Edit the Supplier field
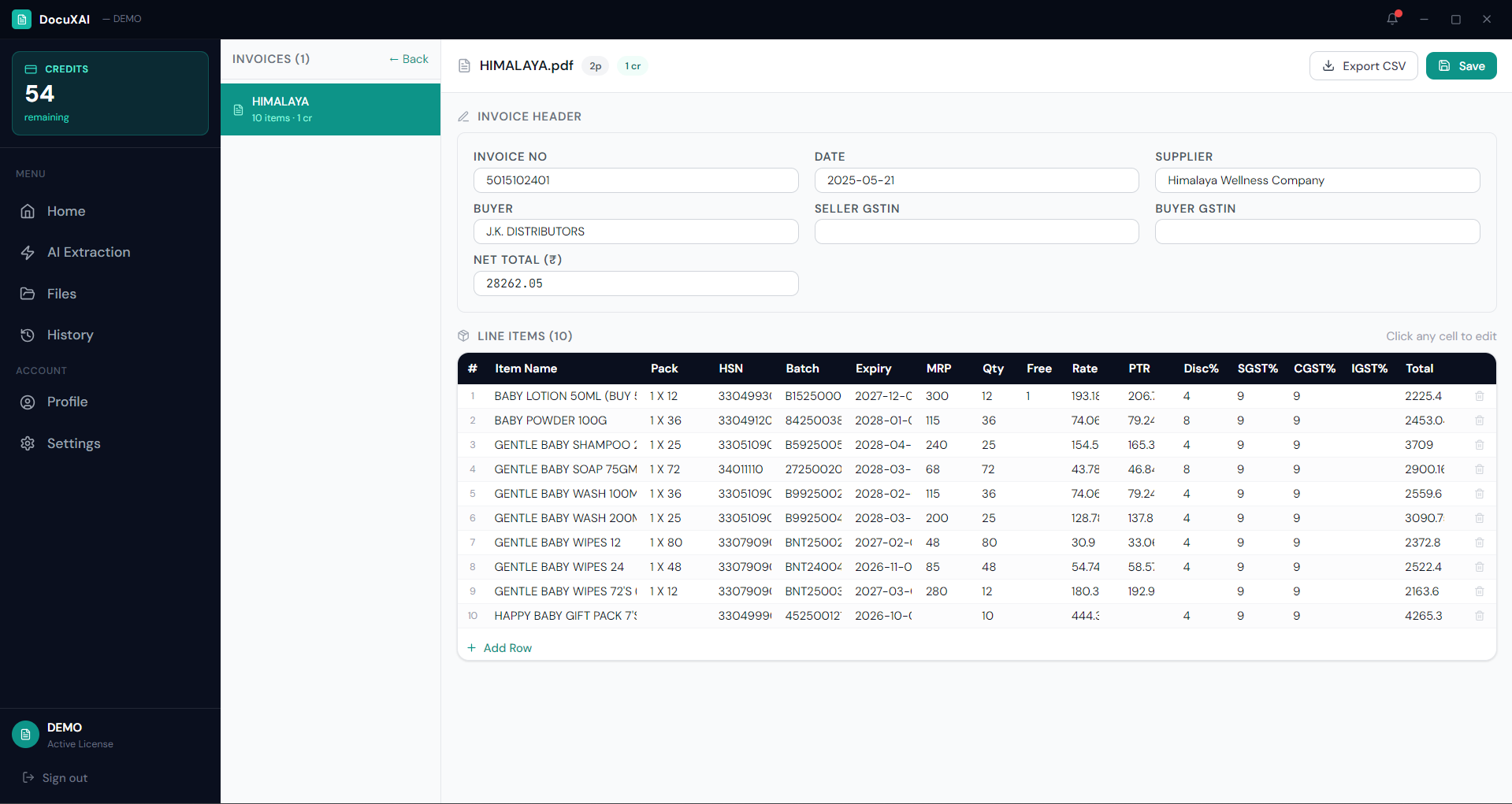 pyautogui.click(x=1317, y=180)
